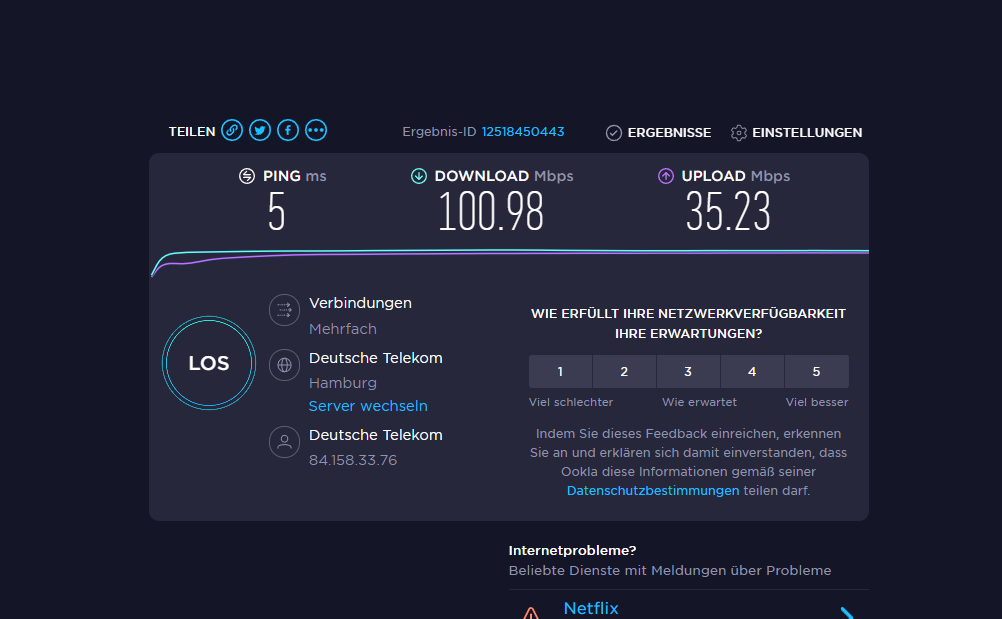Click the Ergebnis-ID 12518450443 link
Image resolution: width=1002 pixels, height=619 pixels.
click(523, 132)
